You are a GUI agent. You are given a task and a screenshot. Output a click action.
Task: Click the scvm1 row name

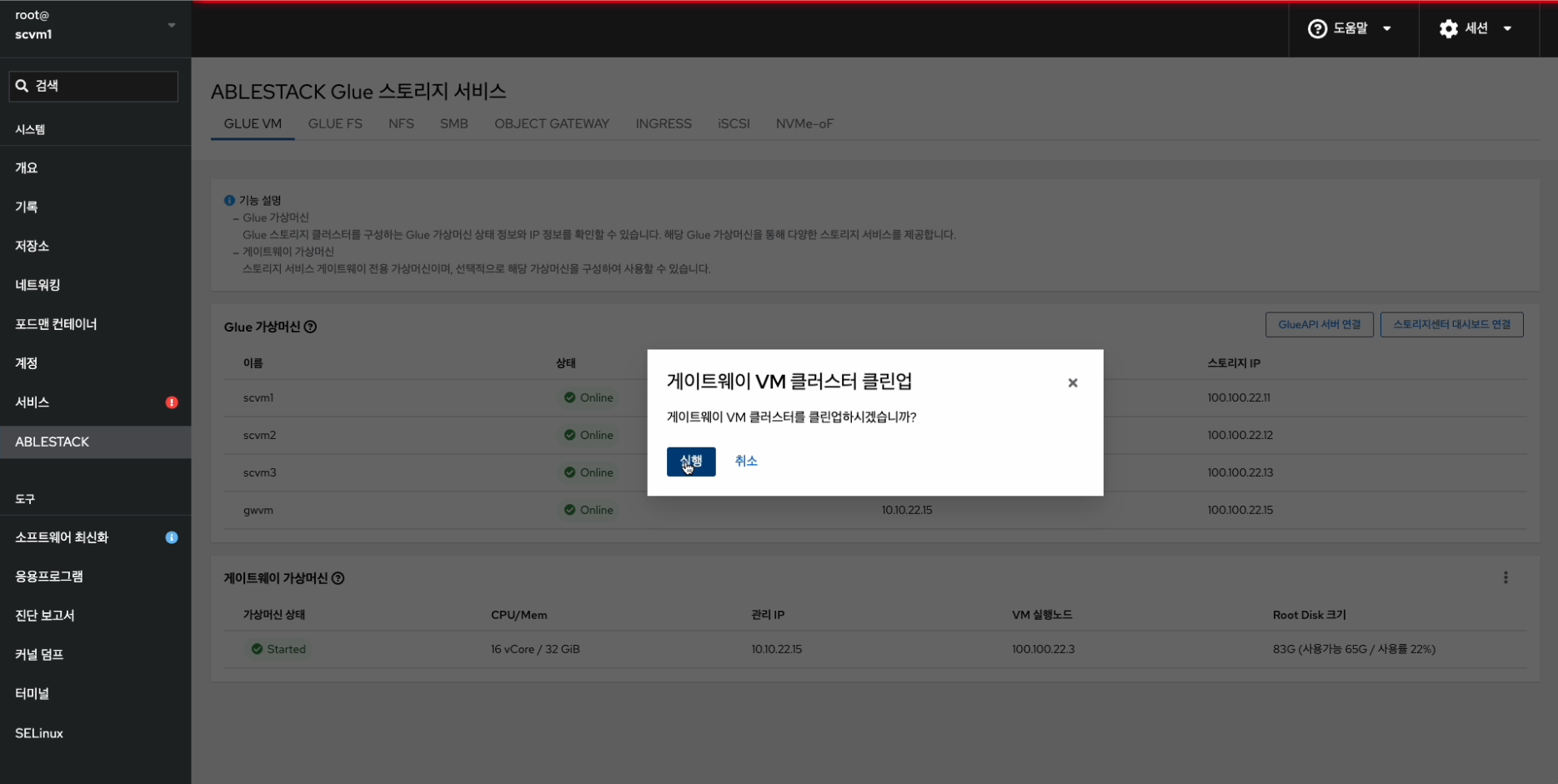coord(258,398)
